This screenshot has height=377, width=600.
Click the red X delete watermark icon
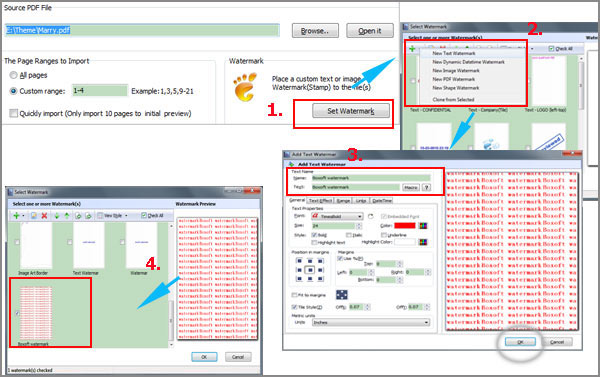(x=44, y=216)
